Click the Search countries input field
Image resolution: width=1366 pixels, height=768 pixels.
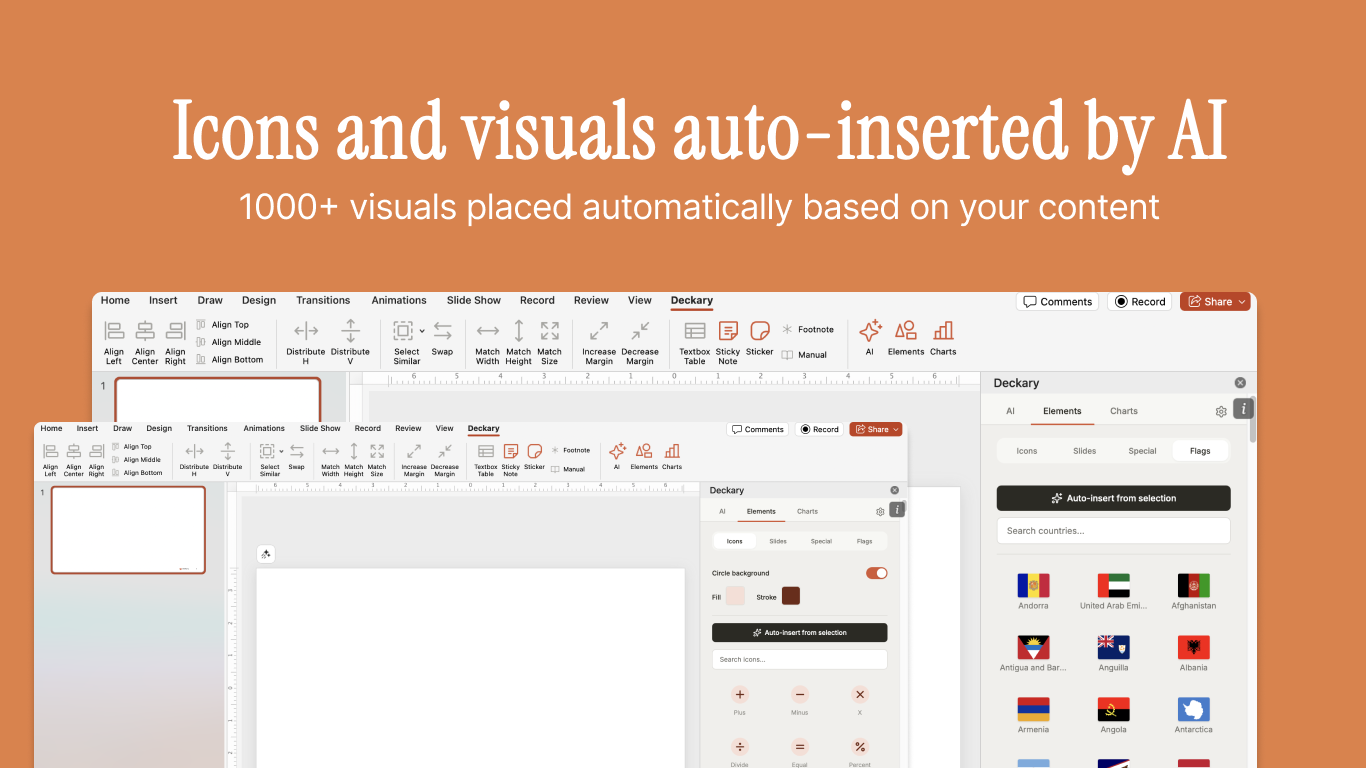tap(1113, 530)
